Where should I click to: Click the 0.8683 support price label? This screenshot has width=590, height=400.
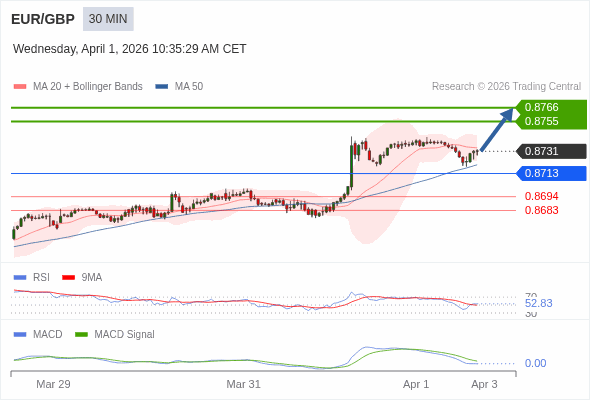pyautogui.click(x=541, y=210)
